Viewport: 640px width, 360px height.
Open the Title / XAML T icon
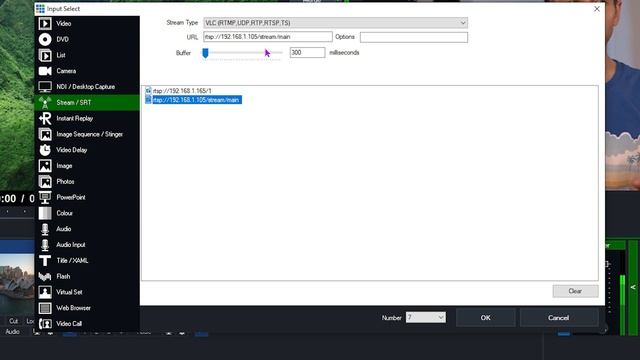[45, 260]
